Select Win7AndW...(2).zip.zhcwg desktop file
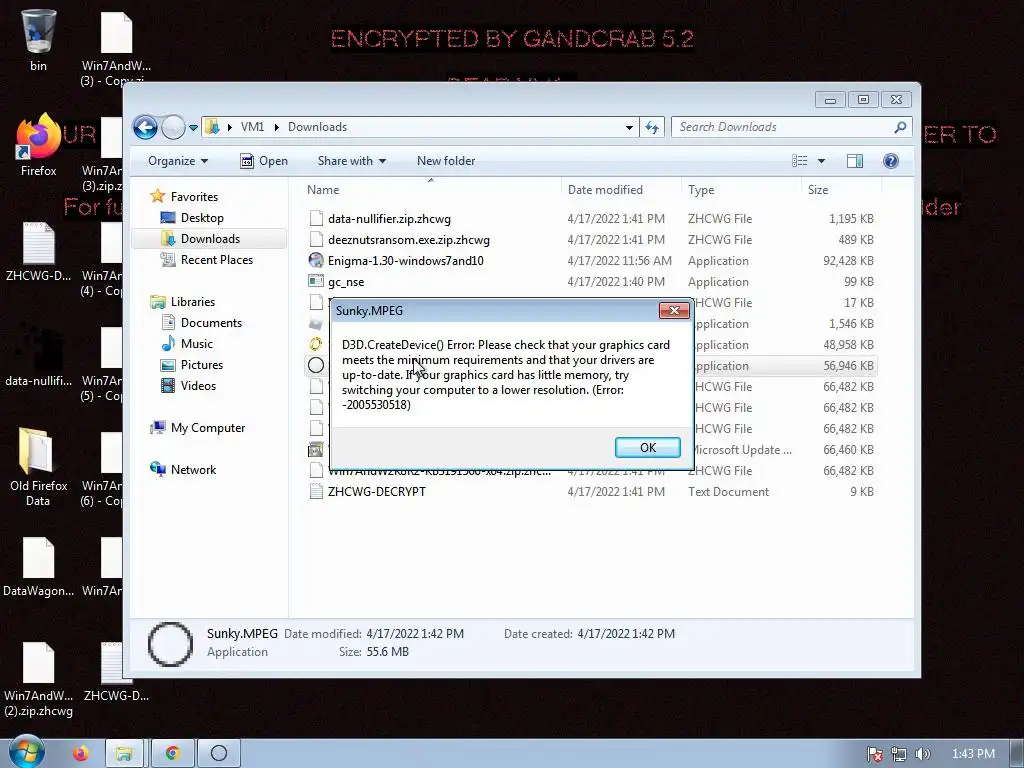This screenshot has width=1024, height=768. pos(38,679)
